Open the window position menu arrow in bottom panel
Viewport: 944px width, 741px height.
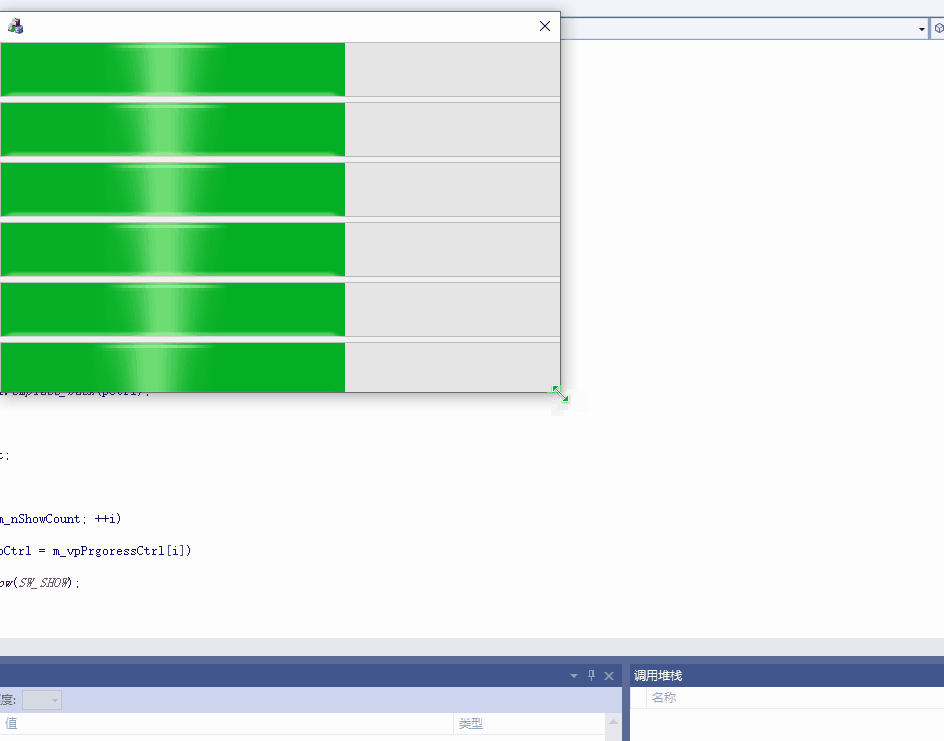[574, 676]
